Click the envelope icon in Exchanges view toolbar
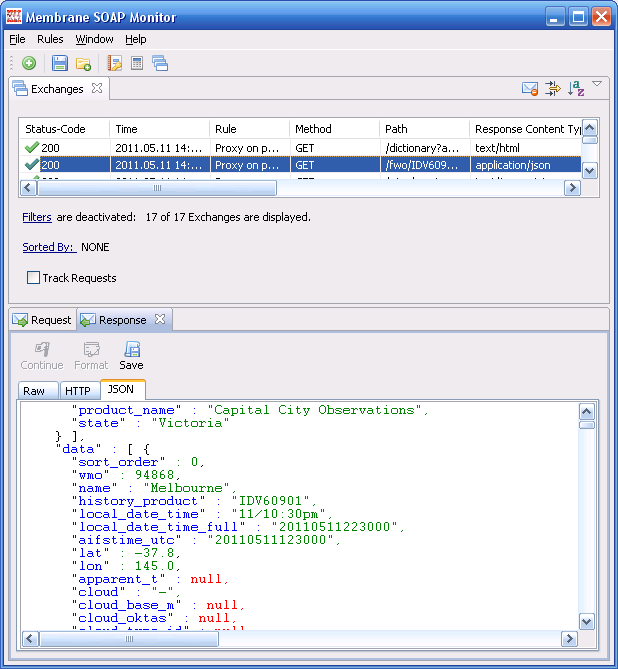The image size is (618, 669). pos(530,89)
